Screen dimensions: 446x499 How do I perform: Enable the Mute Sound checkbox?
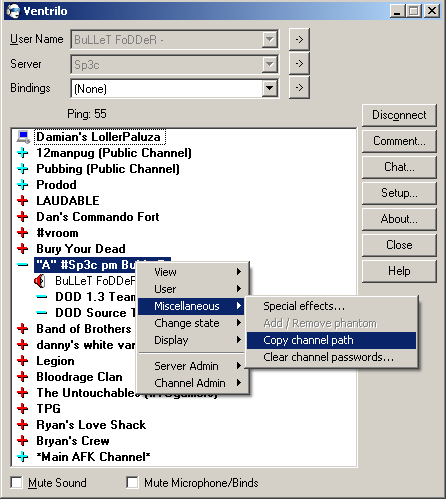pos(16,482)
